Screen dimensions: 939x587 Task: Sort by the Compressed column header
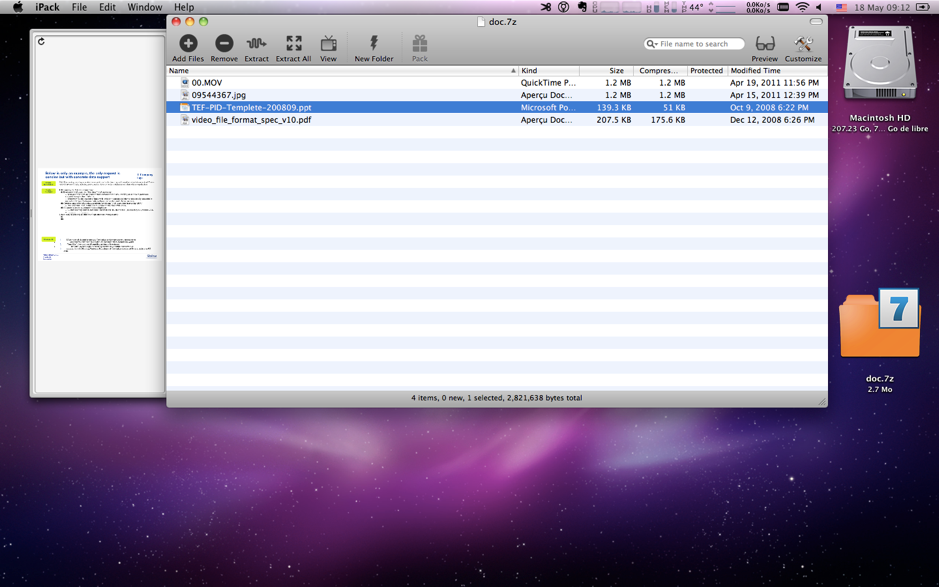(660, 71)
